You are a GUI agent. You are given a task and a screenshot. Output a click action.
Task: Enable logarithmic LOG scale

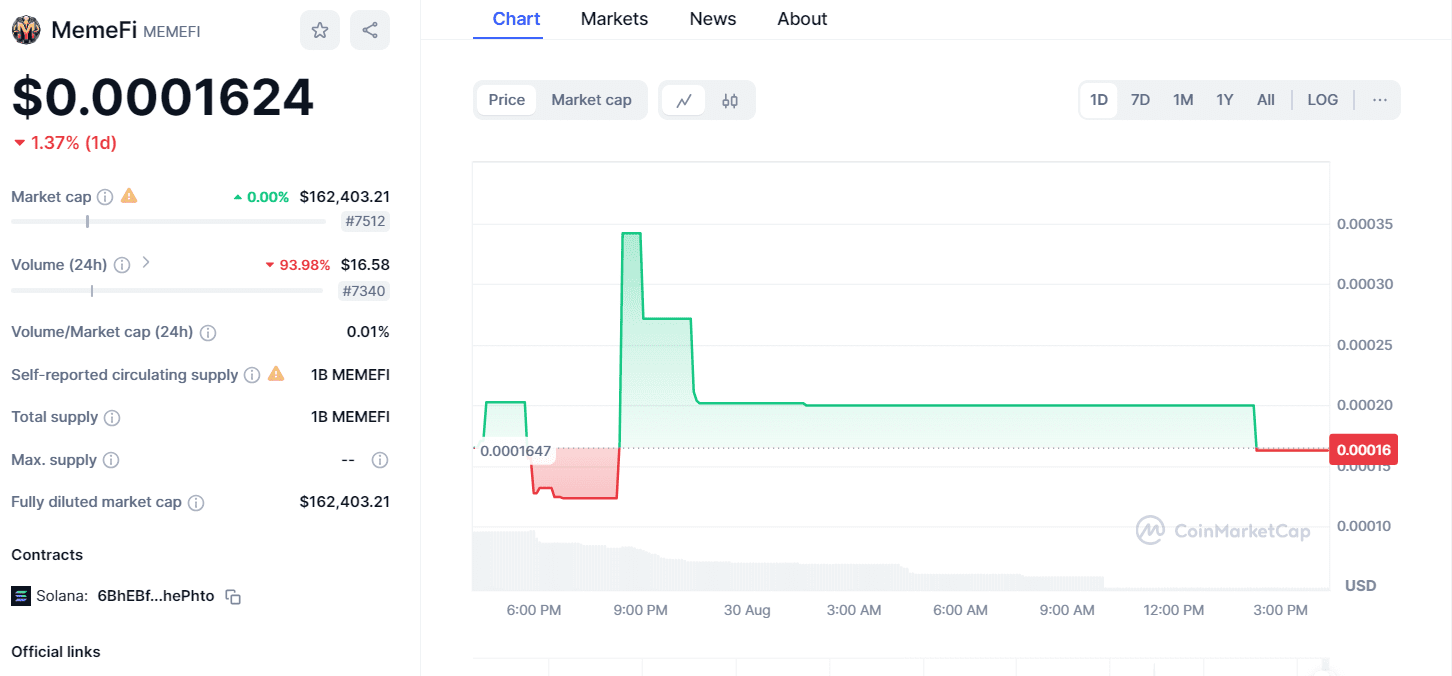tap(1322, 99)
